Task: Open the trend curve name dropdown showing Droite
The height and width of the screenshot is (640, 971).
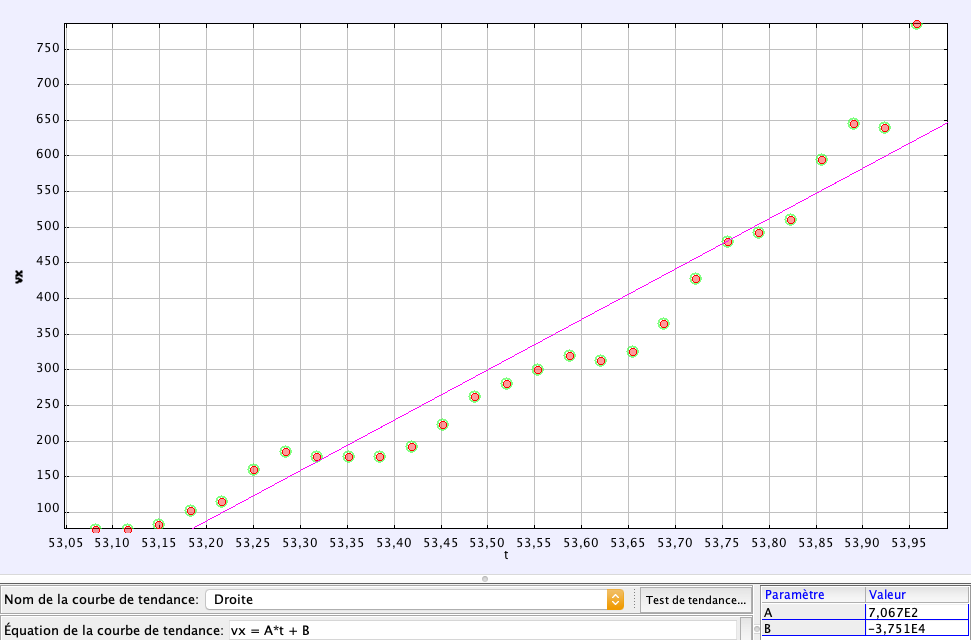Action: (x=415, y=599)
